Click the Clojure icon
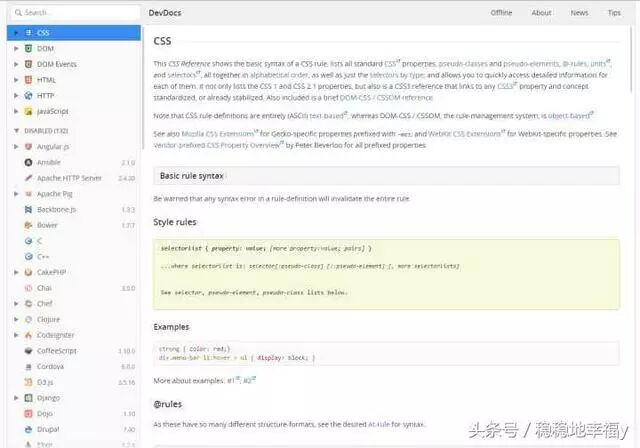This screenshot has width=640, height=448. click(28, 319)
